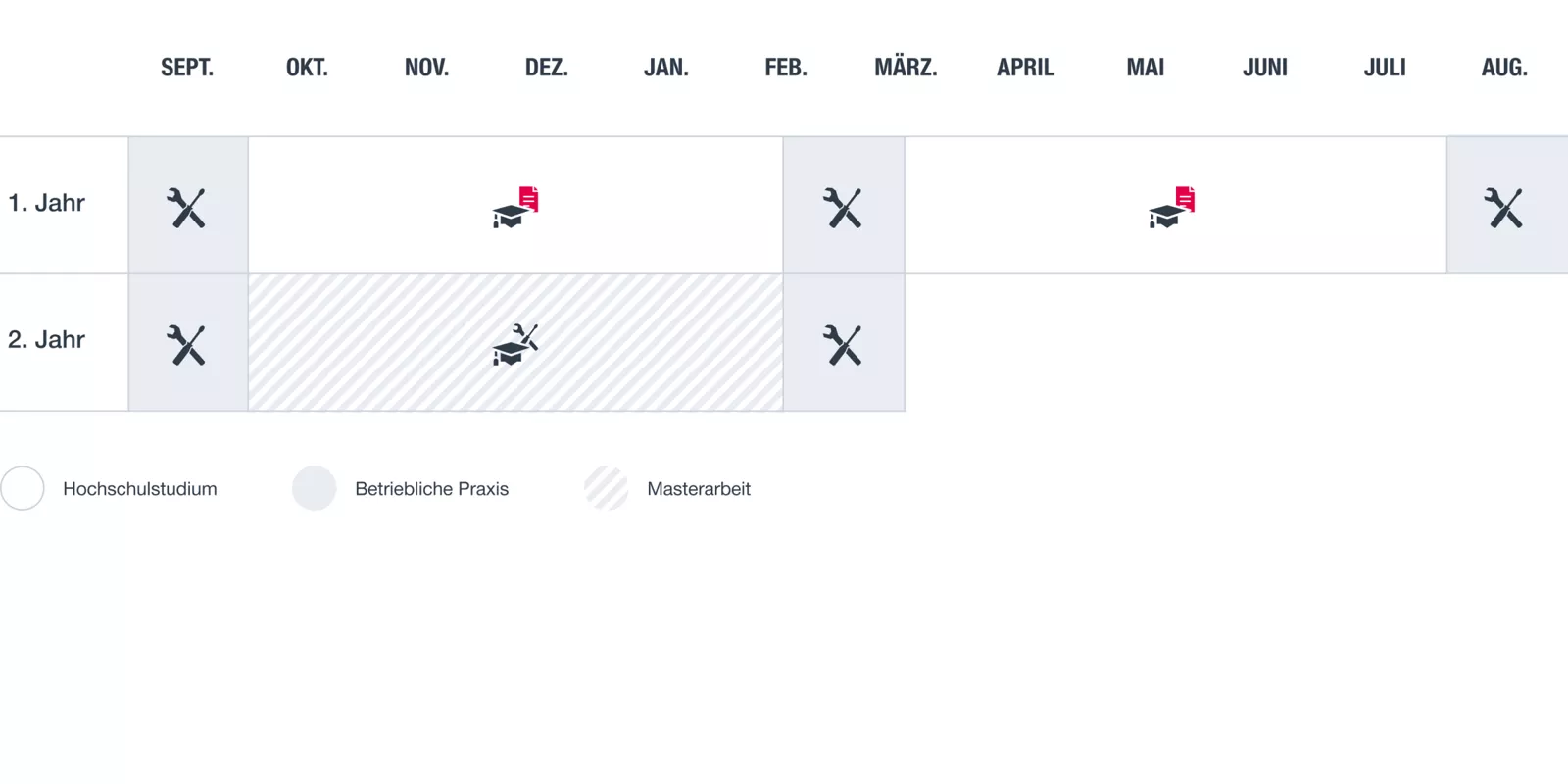Click the tools icon in August, 1. Jahr
The image size is (1568, 784).
click(1503, 208)
